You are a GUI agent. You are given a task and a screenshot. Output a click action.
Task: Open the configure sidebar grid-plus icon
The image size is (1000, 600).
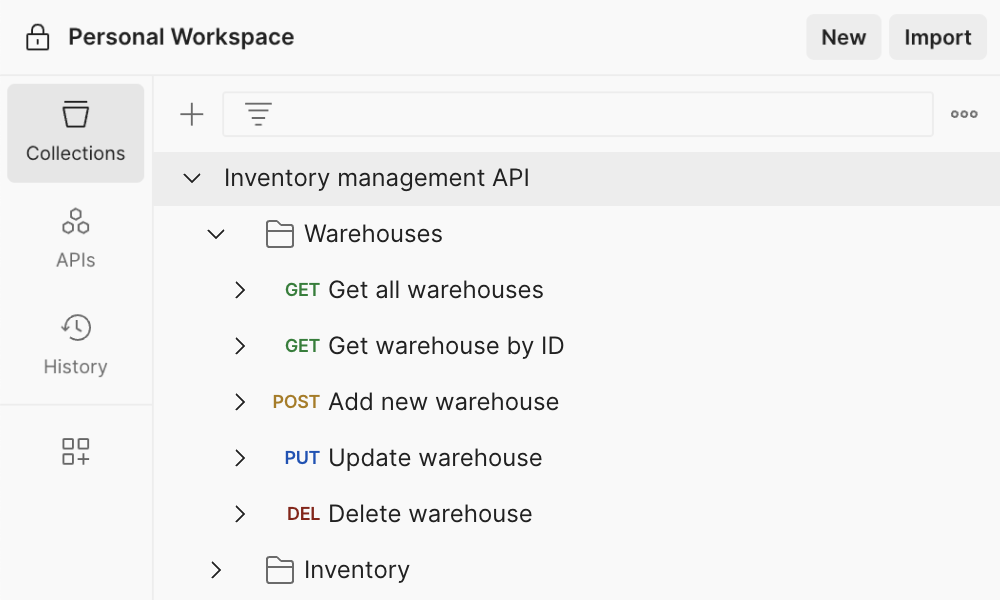click(x=76, y=451)
